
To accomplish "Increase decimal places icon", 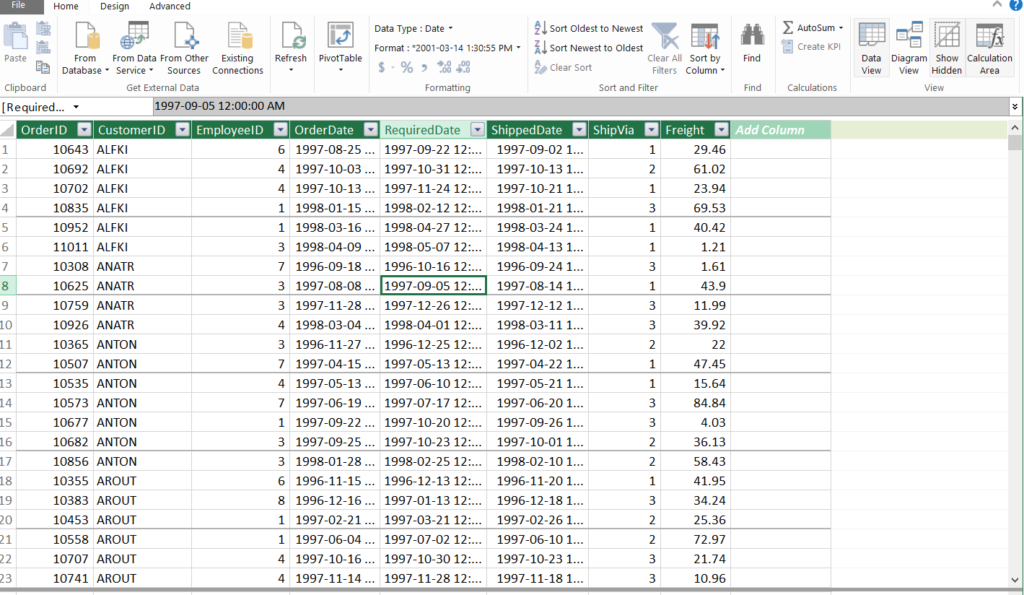I will [444, 67].
